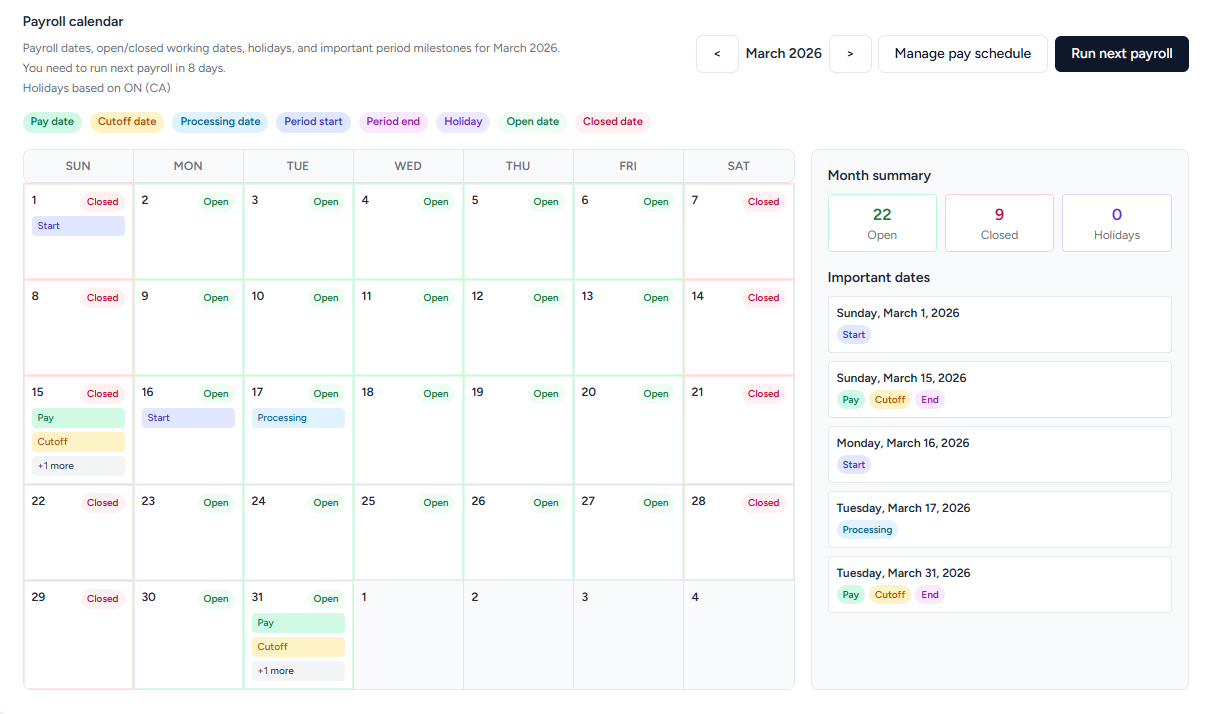Viewport: 1207px width, 714px height.
Task: Expand '+1 more' events on March 15
Action: click(x=78, y=466)
